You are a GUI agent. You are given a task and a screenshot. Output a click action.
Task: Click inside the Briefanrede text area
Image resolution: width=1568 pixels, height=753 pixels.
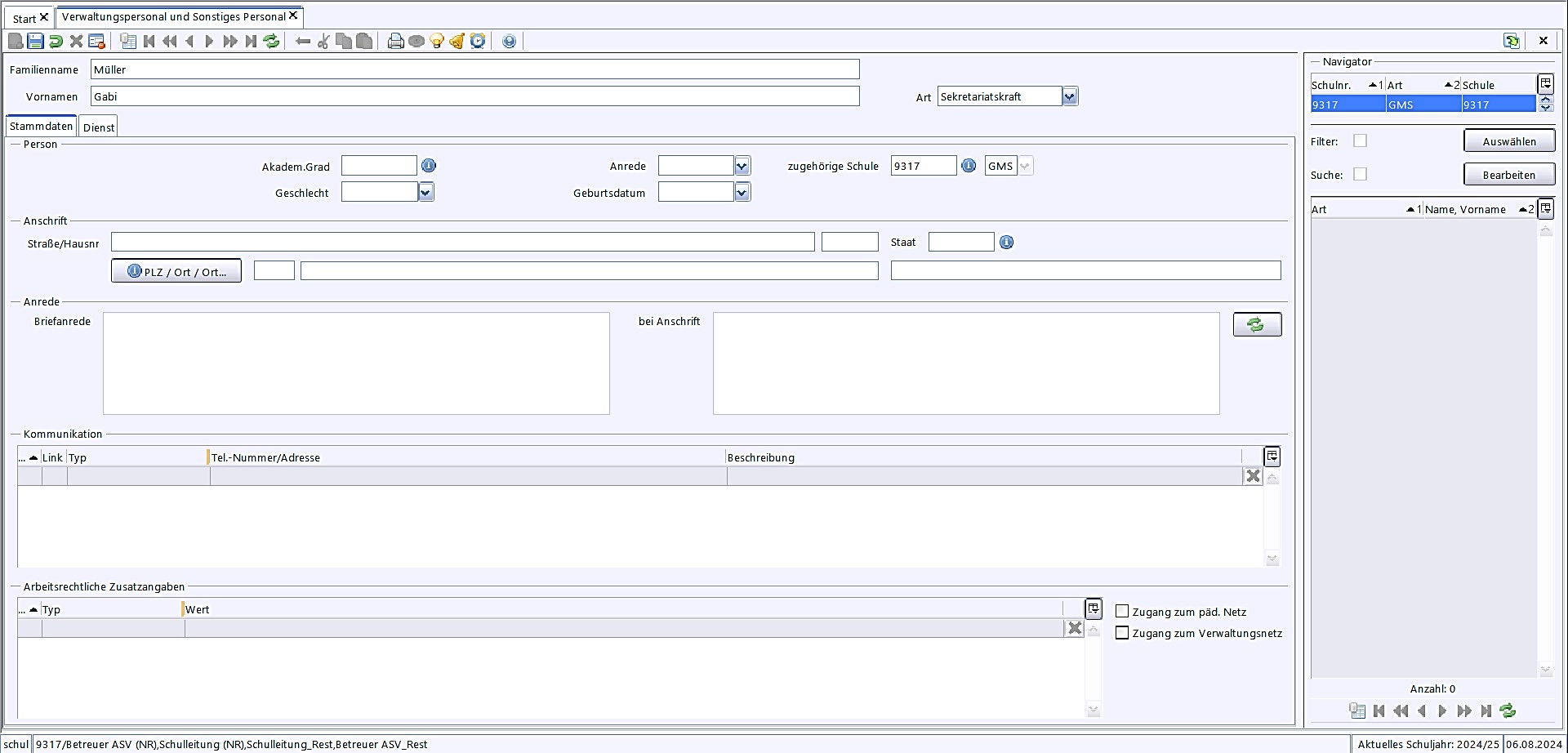(x=356, y=363)
